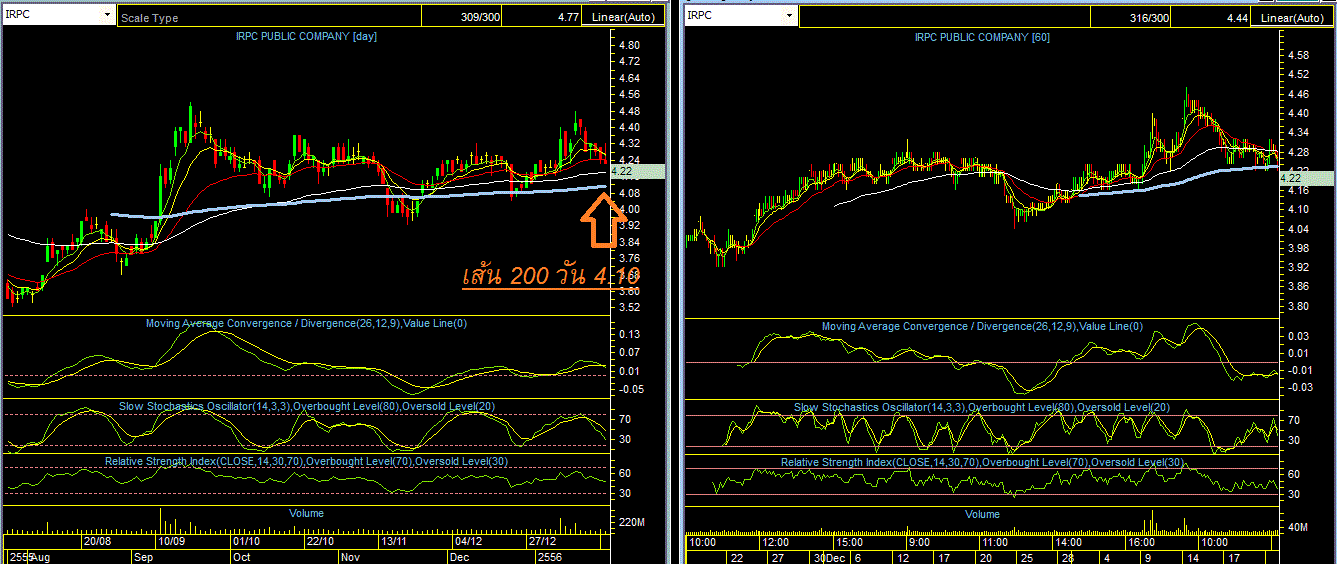
Task: Click the 22/10 date marker on the daily timeline
Action: 320,541
